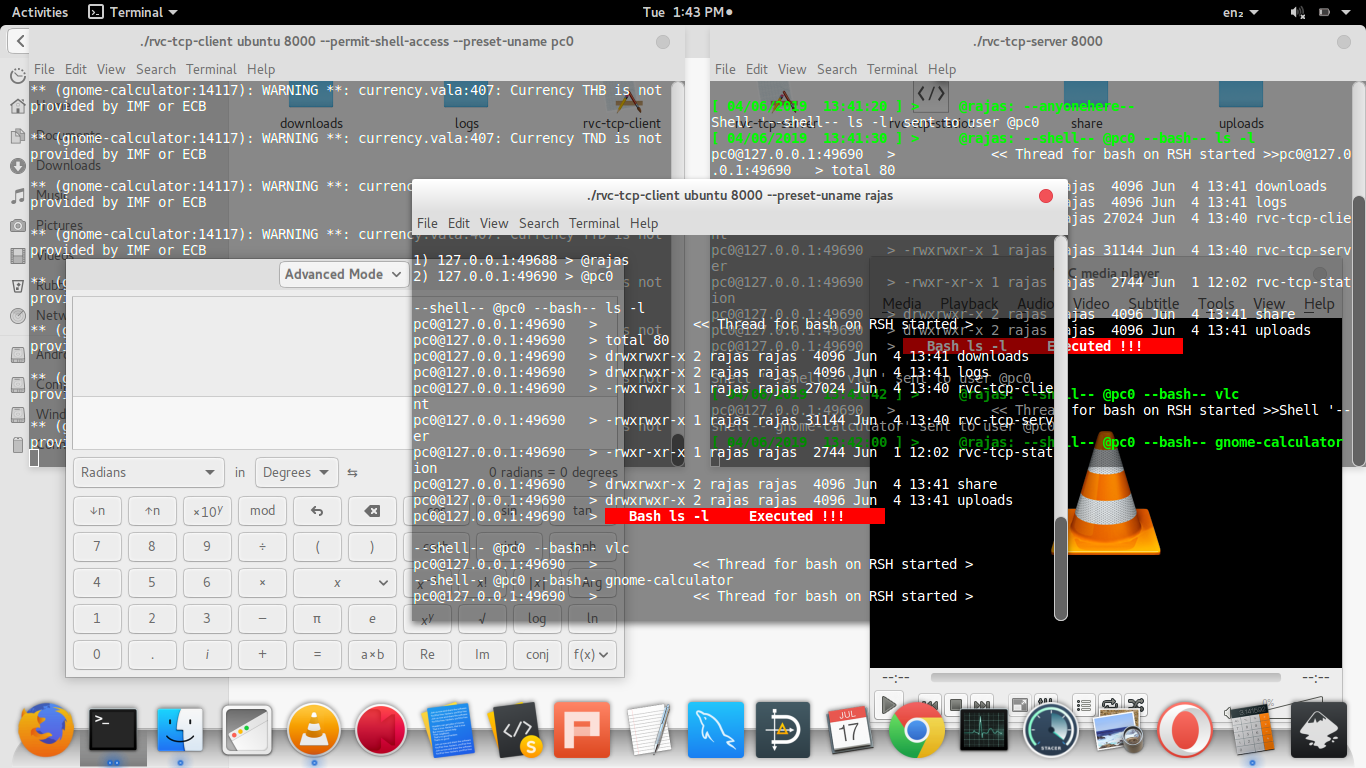Click the pi constant key in calculator
This screenshot has width=1366, height=768.
[317, 619]
